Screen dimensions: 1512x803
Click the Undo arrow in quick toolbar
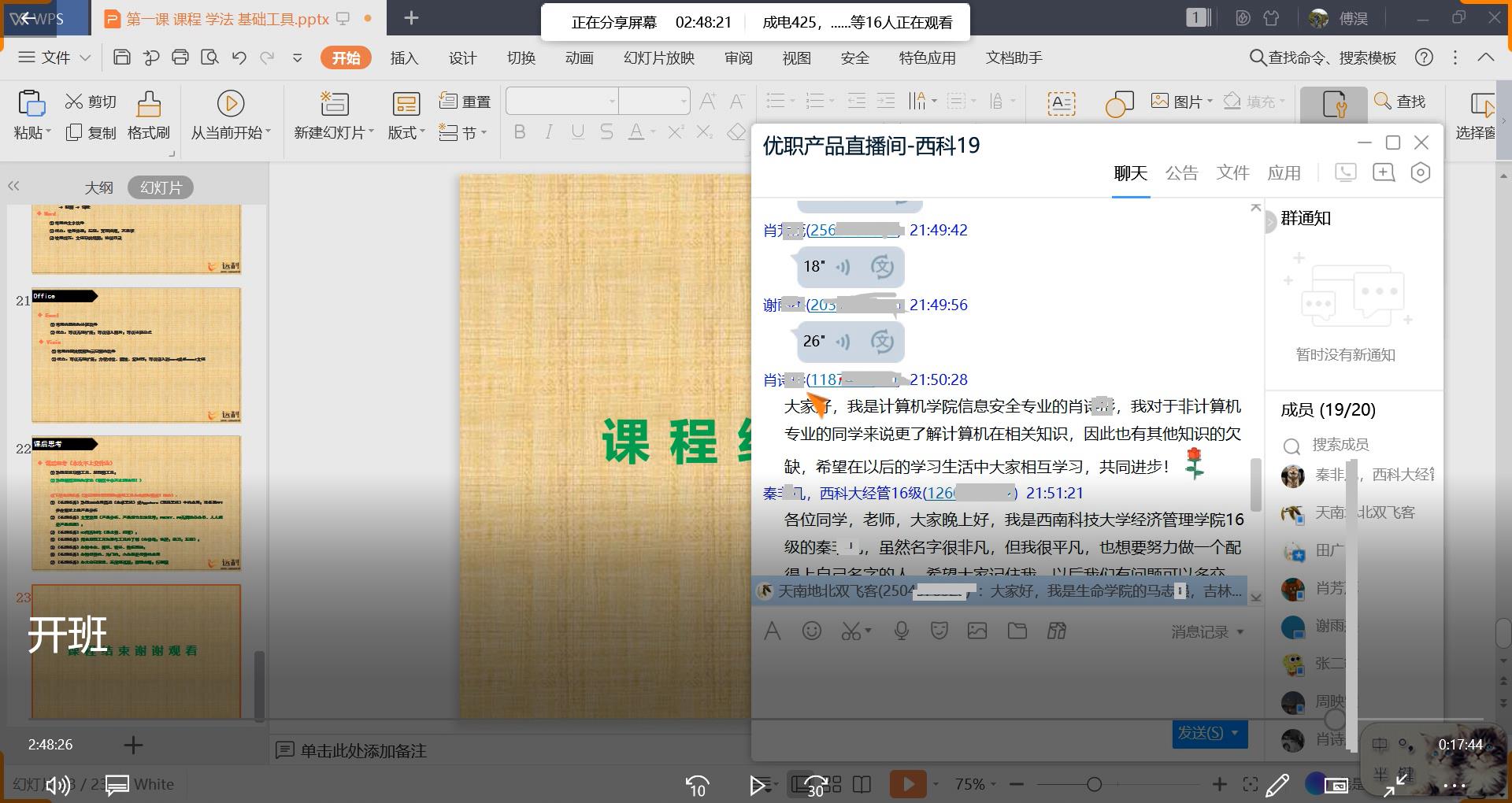[239, 57]
